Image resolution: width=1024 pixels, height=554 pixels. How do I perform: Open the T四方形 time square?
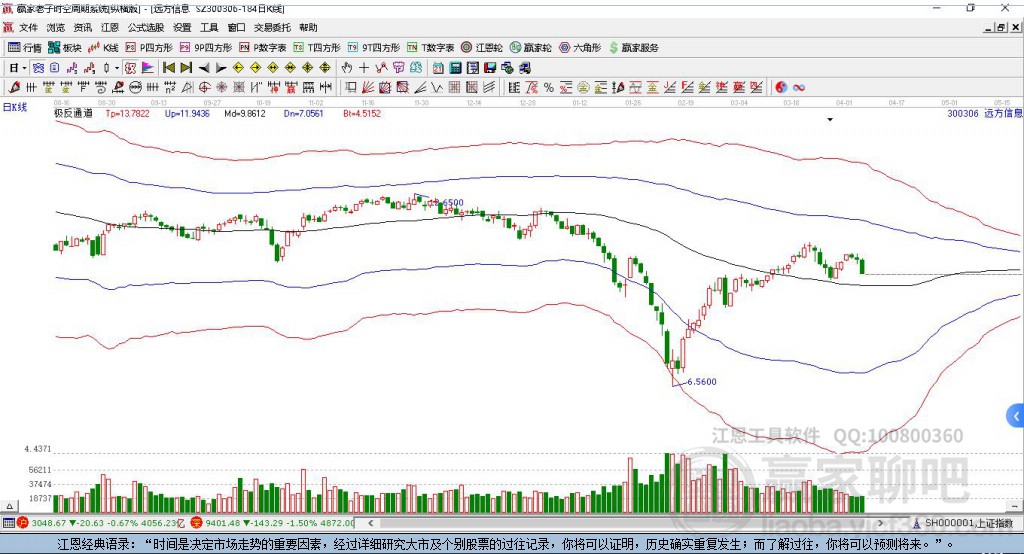click(x=317, y=48)
